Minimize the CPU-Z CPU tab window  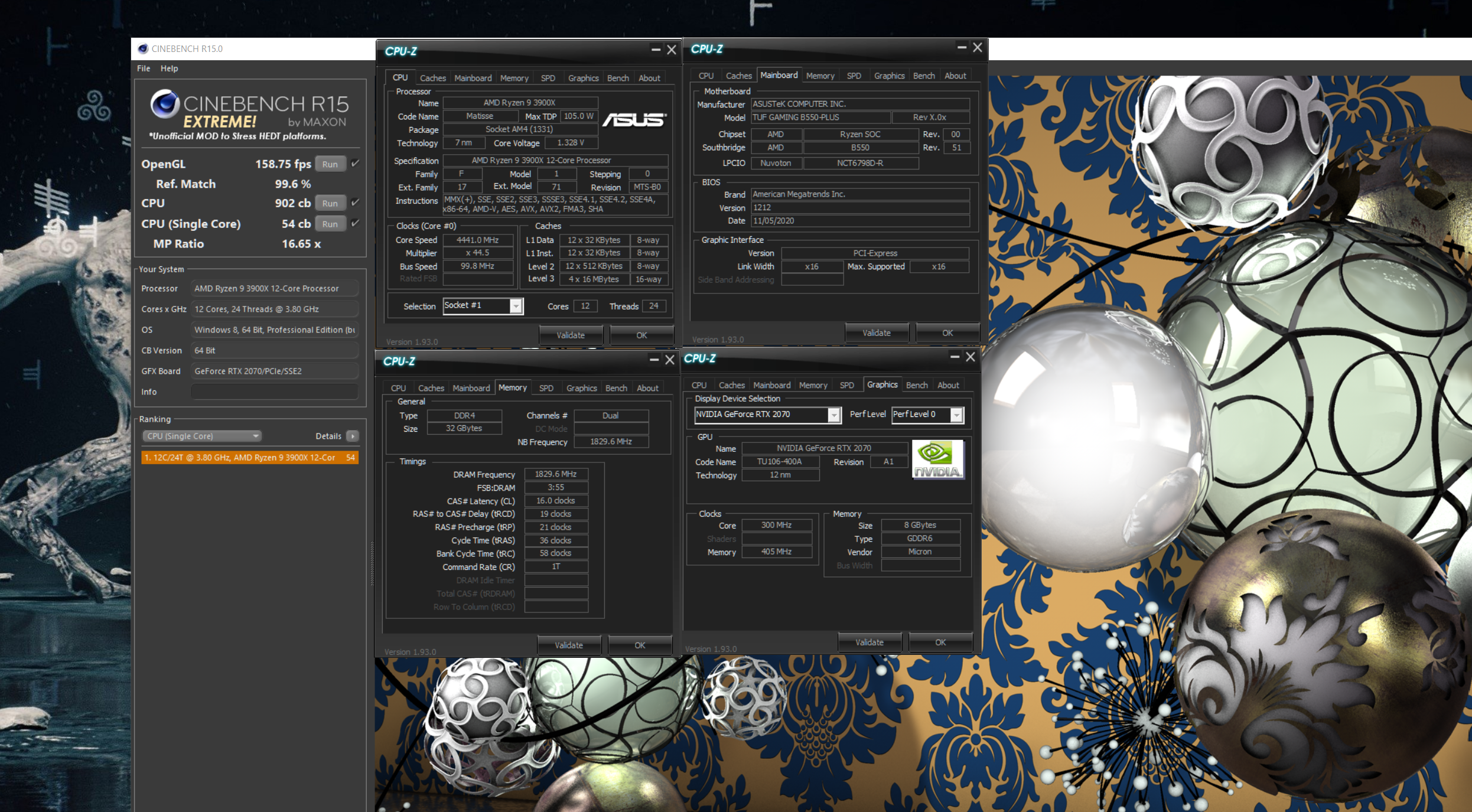click(656, 50)
